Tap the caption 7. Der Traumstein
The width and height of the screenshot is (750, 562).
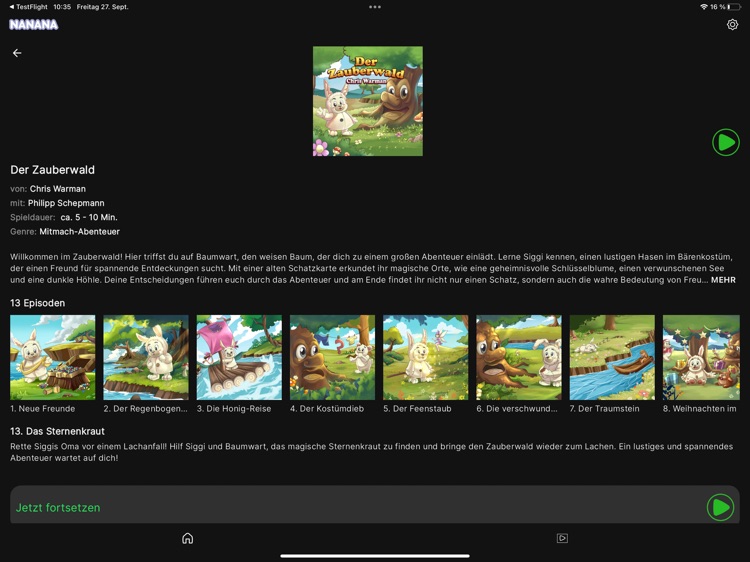coord(605,408)
